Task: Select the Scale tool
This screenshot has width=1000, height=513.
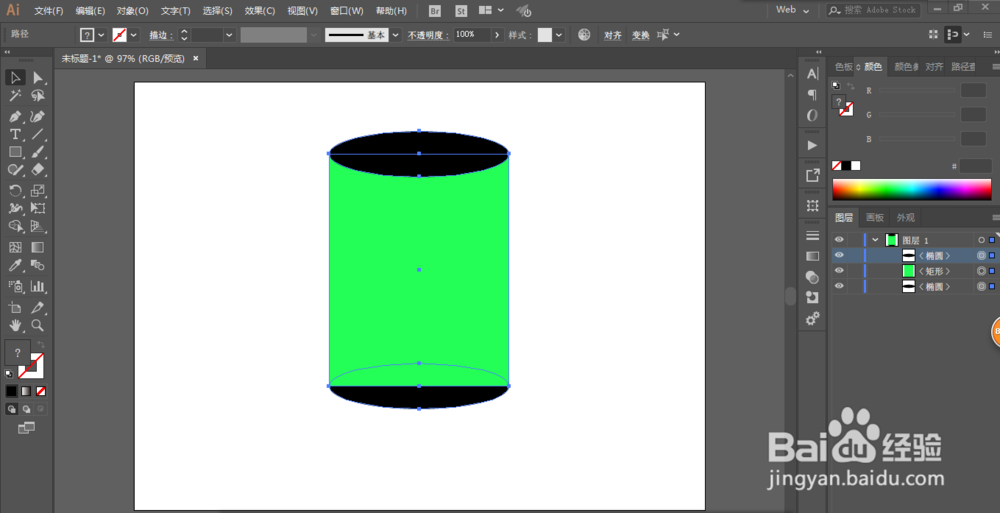Action: tap(38, 190)
